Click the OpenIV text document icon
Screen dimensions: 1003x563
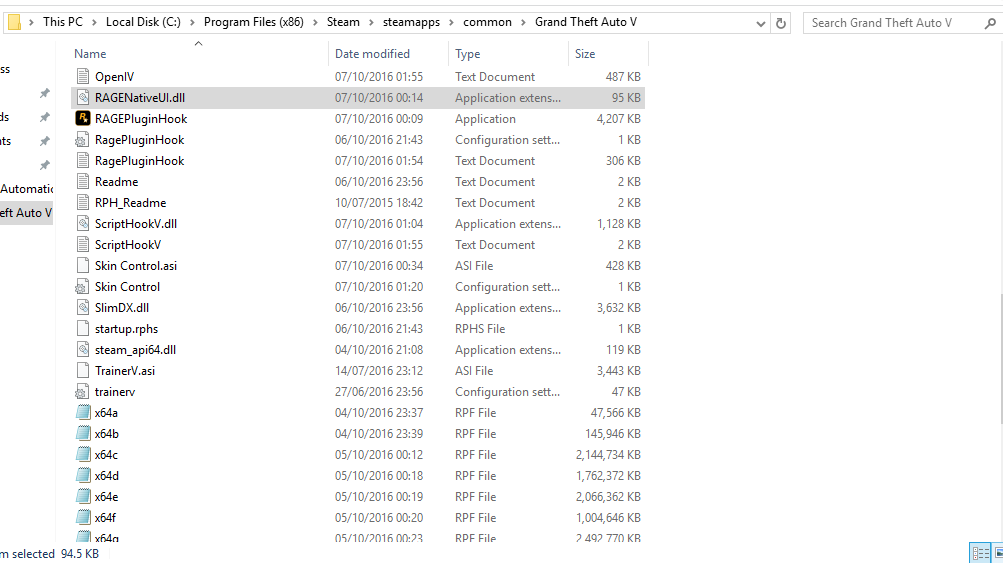(83, 77)
